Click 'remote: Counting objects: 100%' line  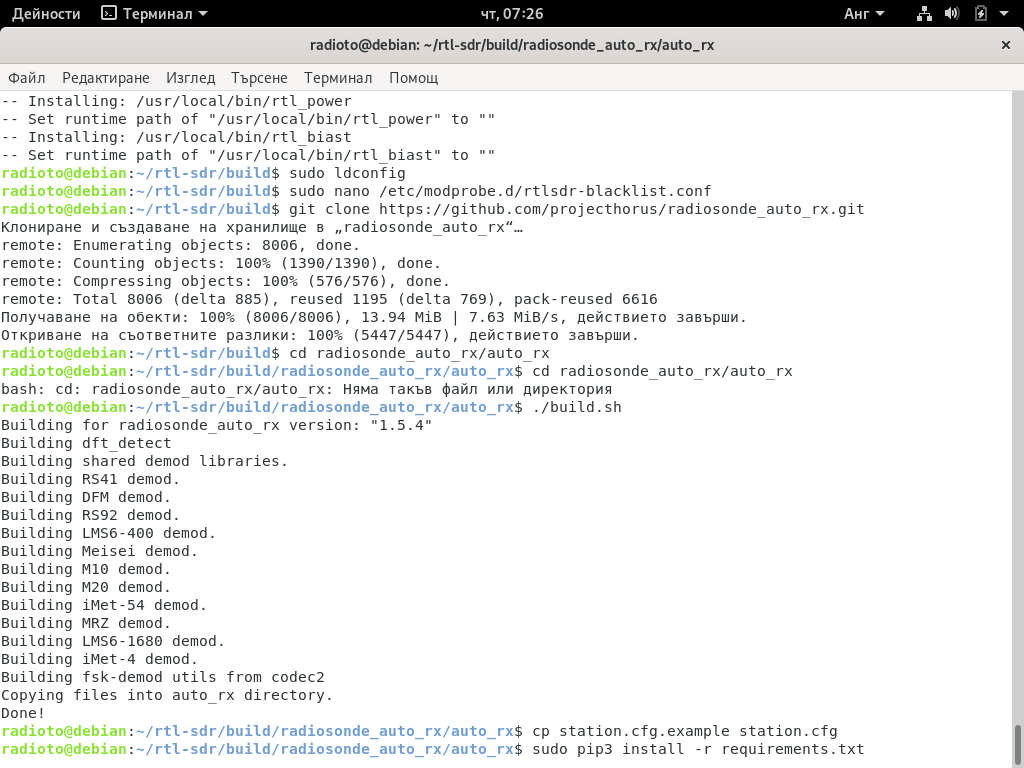tap(221, 263)
